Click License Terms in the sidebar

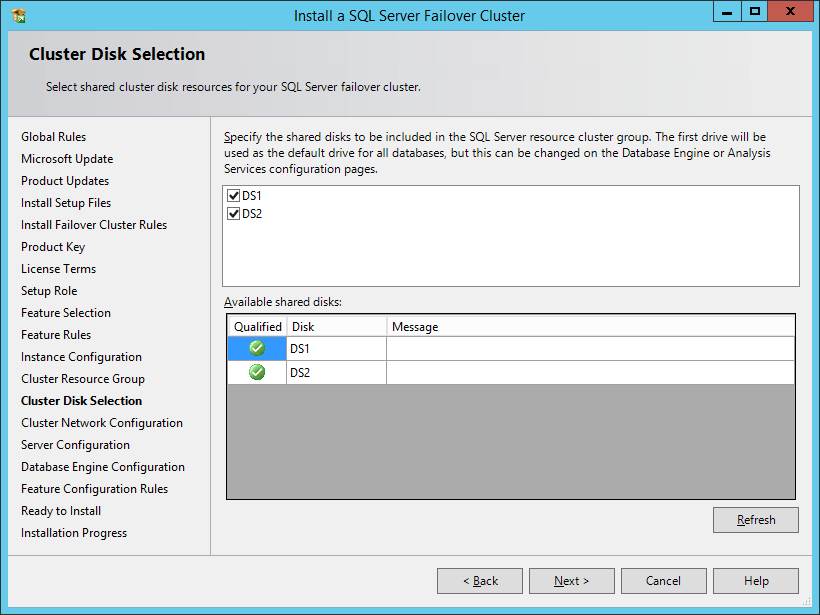click(59, 268)
